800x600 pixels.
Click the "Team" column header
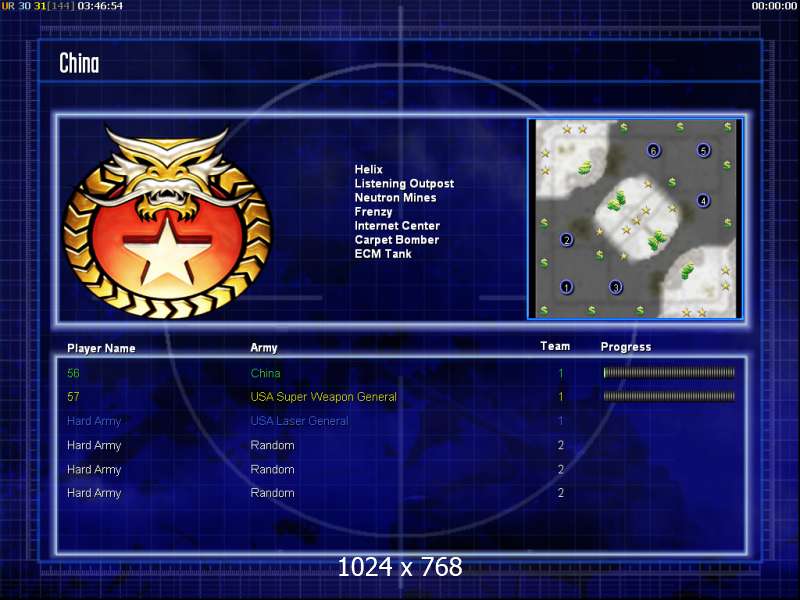(555, 346)
